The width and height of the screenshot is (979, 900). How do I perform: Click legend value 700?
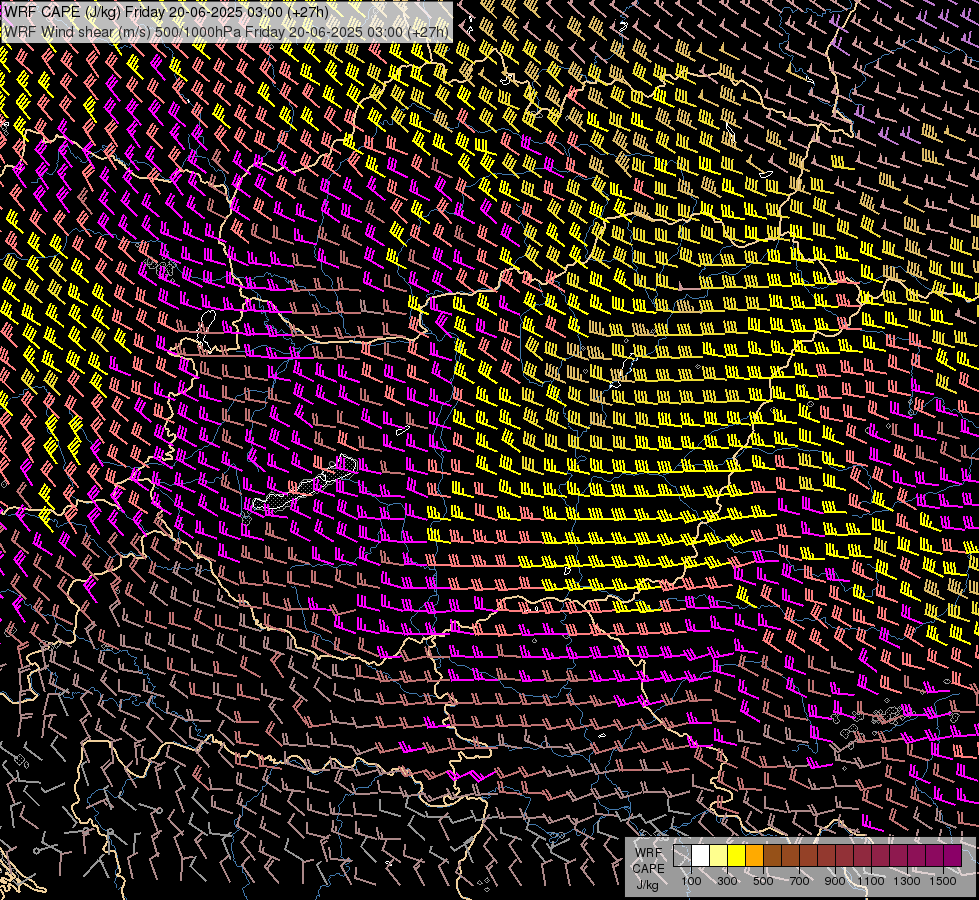tap(799, 881)
